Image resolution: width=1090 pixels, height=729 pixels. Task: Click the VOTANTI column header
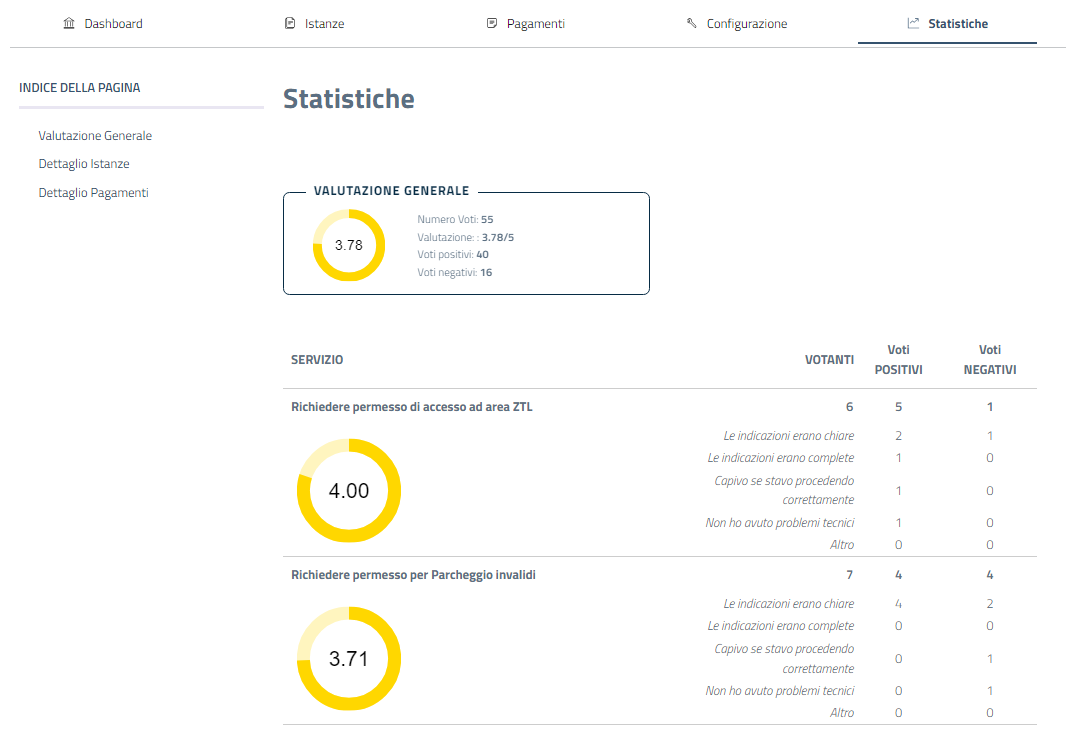click(829, 360)
